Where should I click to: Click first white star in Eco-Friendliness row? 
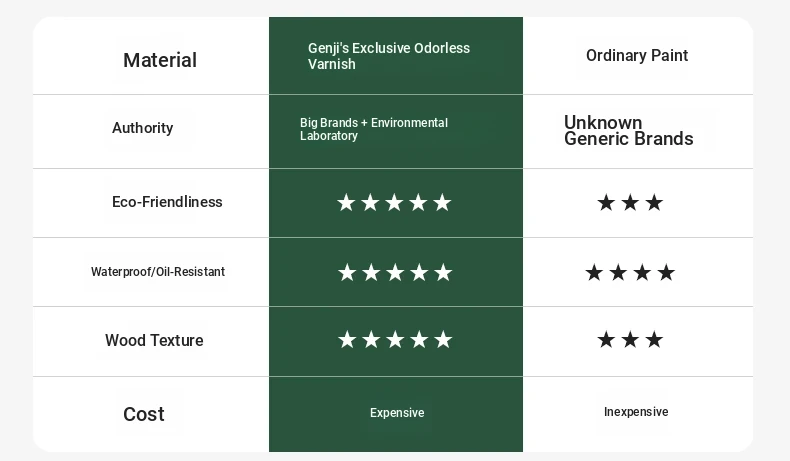tap(346, 203)
